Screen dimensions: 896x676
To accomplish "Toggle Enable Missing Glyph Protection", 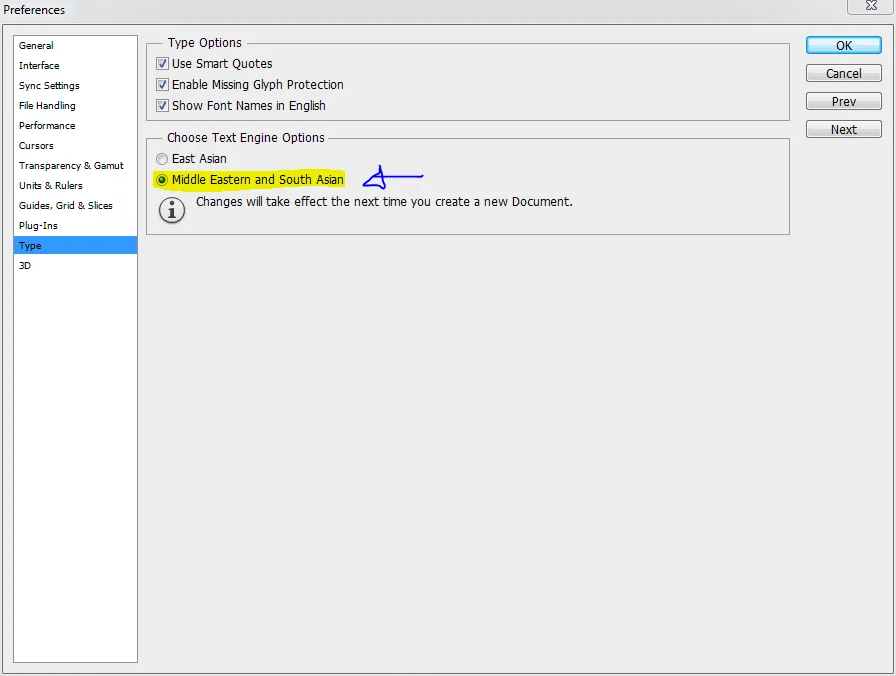I will pos(163,85).
